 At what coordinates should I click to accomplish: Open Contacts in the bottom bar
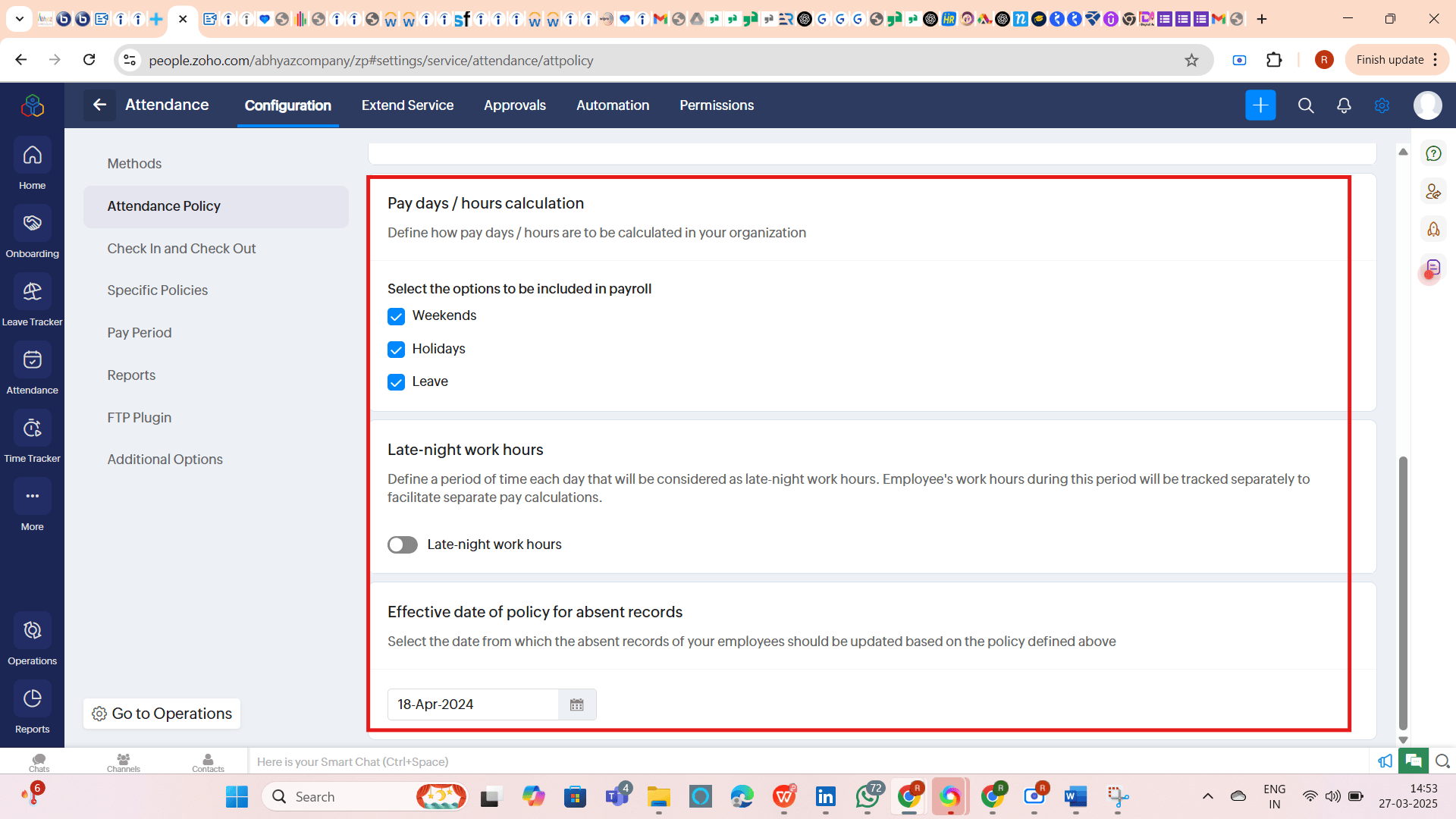pos(208,761)
